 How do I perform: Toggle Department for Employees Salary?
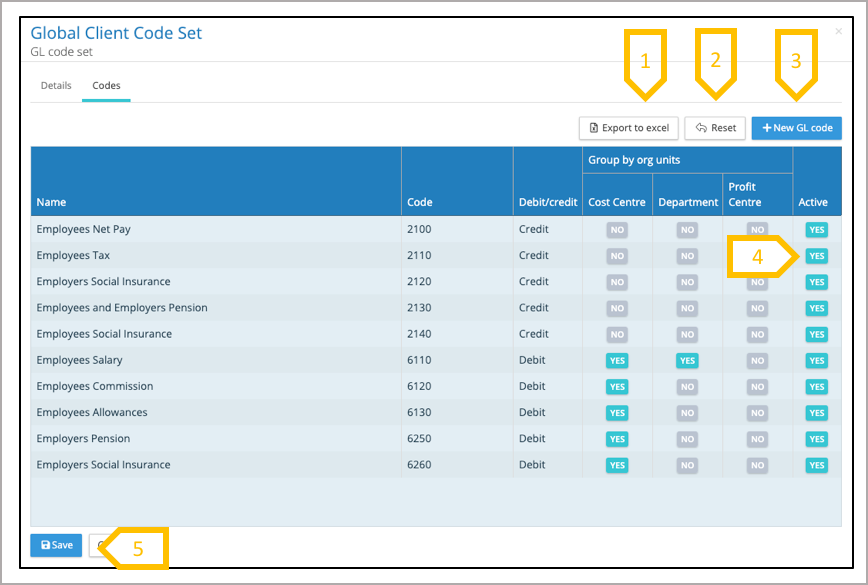pos(687,360)
